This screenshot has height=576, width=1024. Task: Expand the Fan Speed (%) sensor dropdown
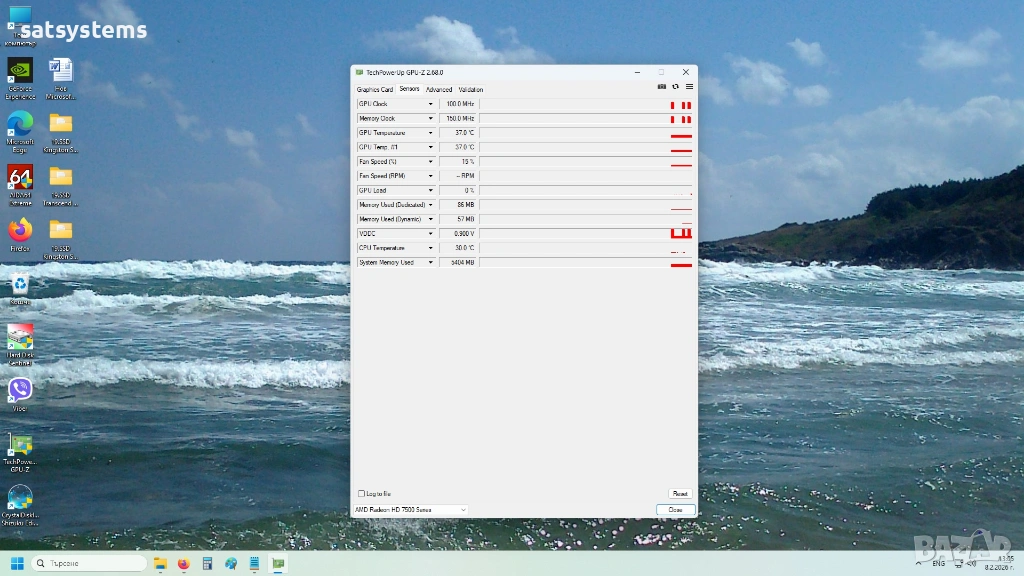pyautogui.click(x=431, y=162)
